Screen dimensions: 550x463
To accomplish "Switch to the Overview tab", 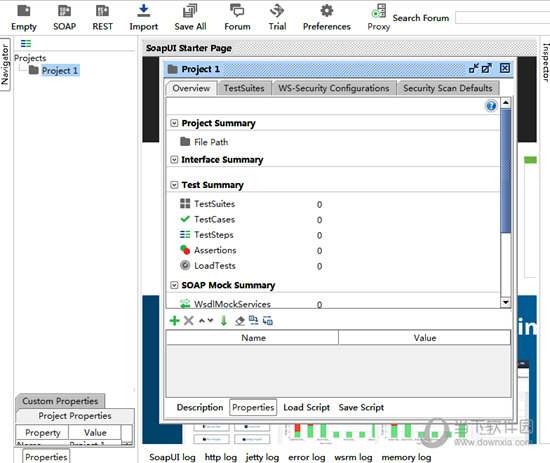I will (x=191, y=88).
